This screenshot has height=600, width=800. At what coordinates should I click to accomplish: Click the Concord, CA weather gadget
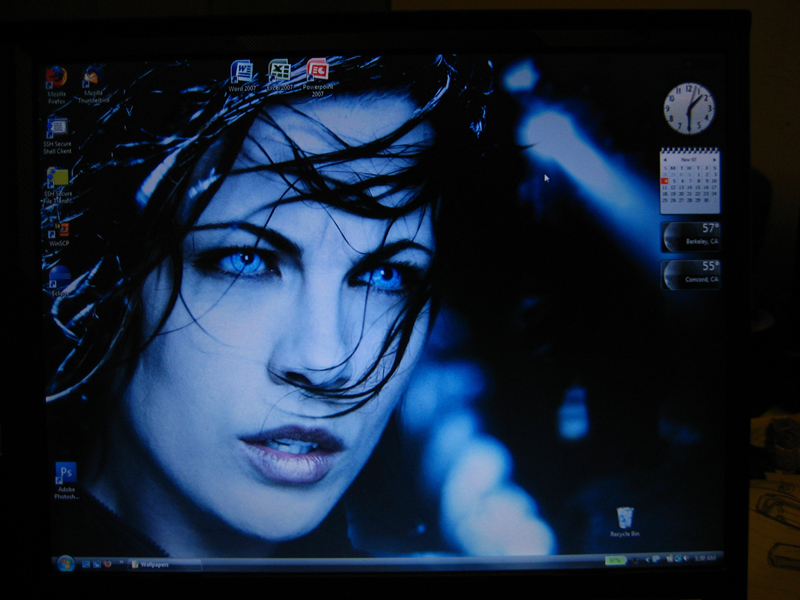[690, 274]
